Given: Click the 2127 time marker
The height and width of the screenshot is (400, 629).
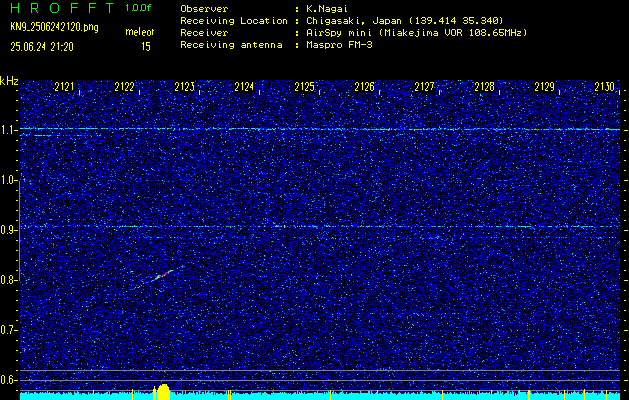Looking at the screenshot, I should (424, 87).
